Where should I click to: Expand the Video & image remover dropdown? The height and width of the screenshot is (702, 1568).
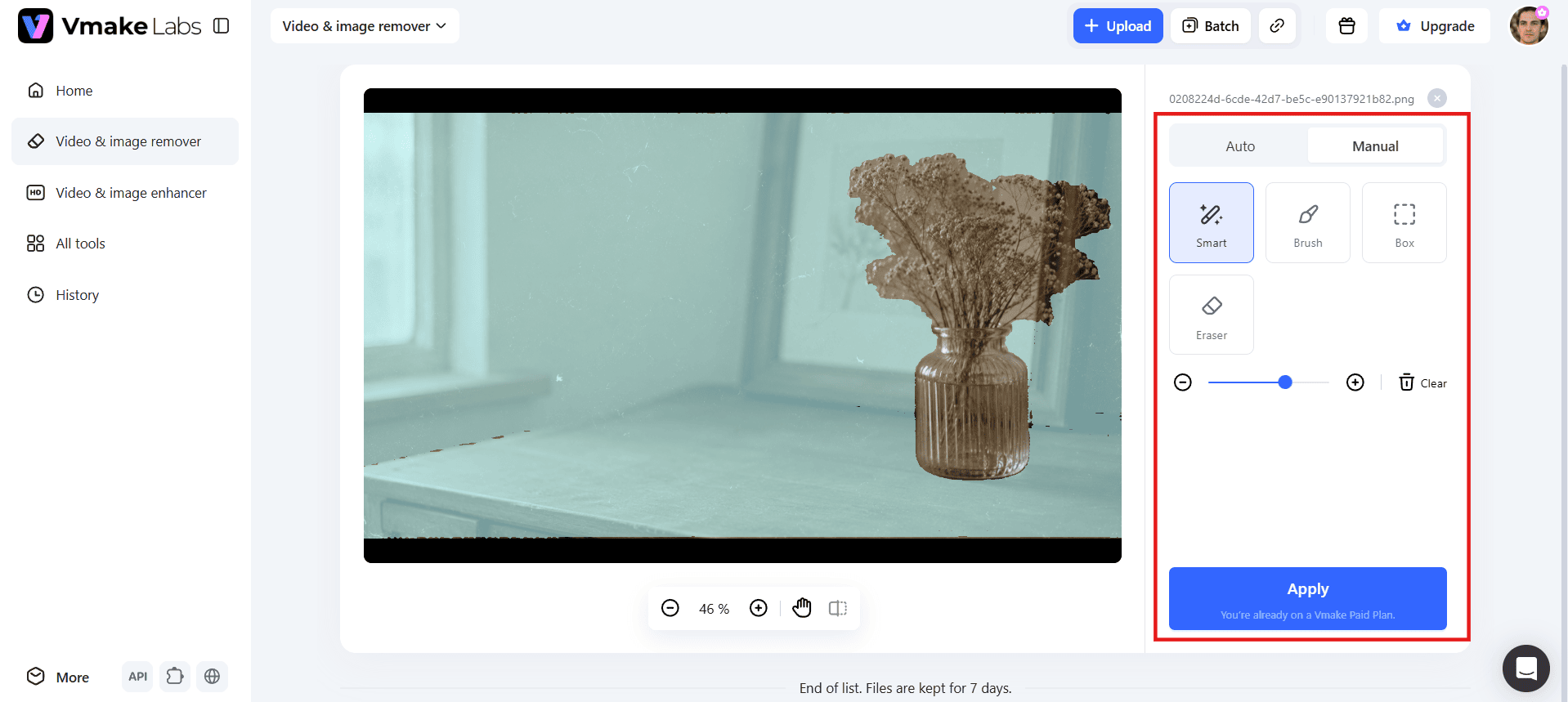click(365, 26)
